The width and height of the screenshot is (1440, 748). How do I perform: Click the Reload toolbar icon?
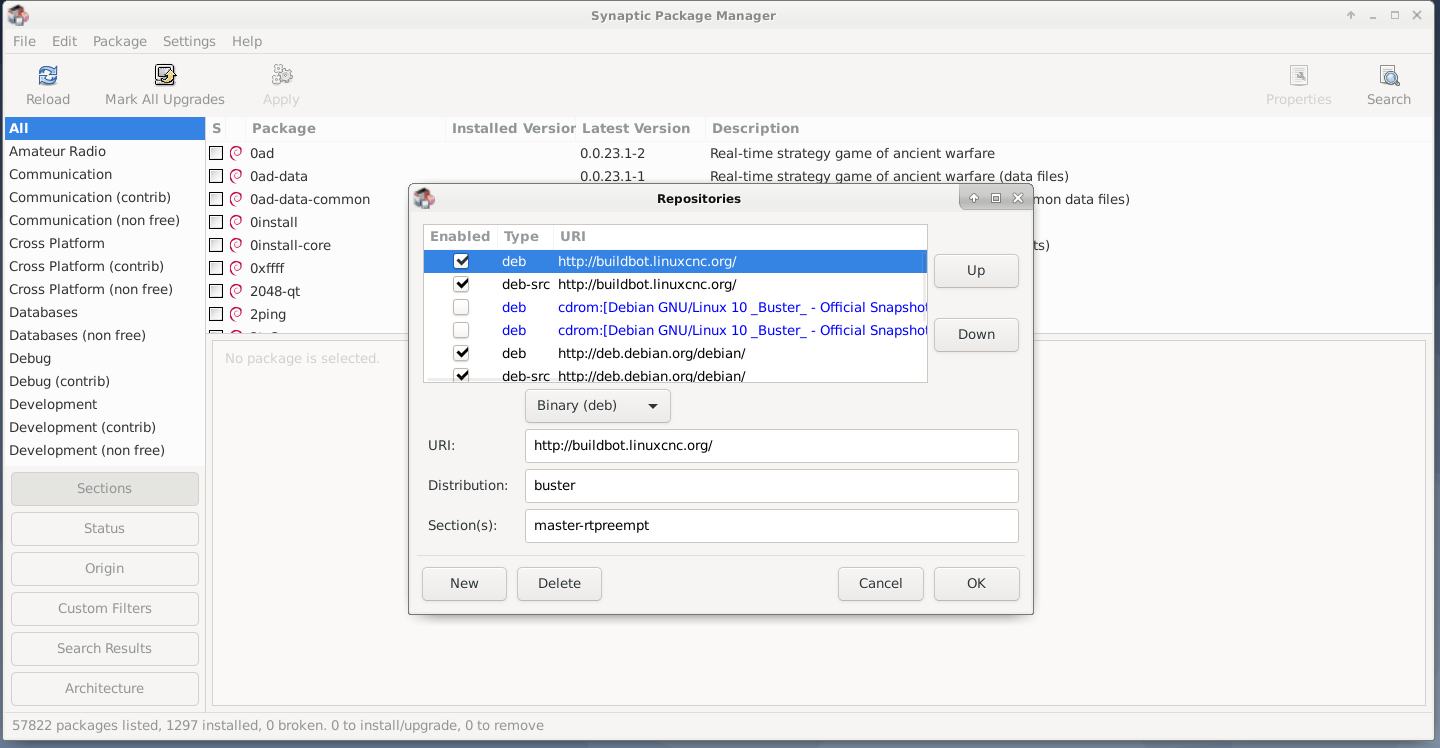(x=48, y=75)
